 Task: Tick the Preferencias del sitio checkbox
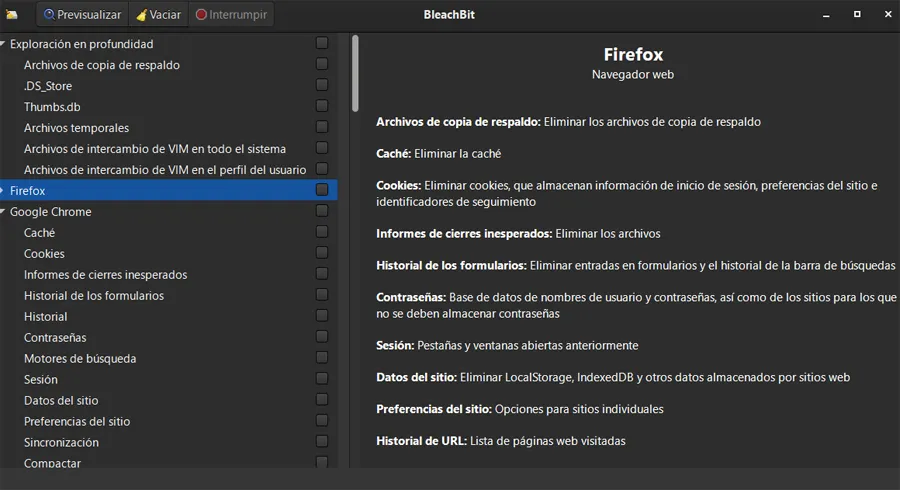coord(322,421)
